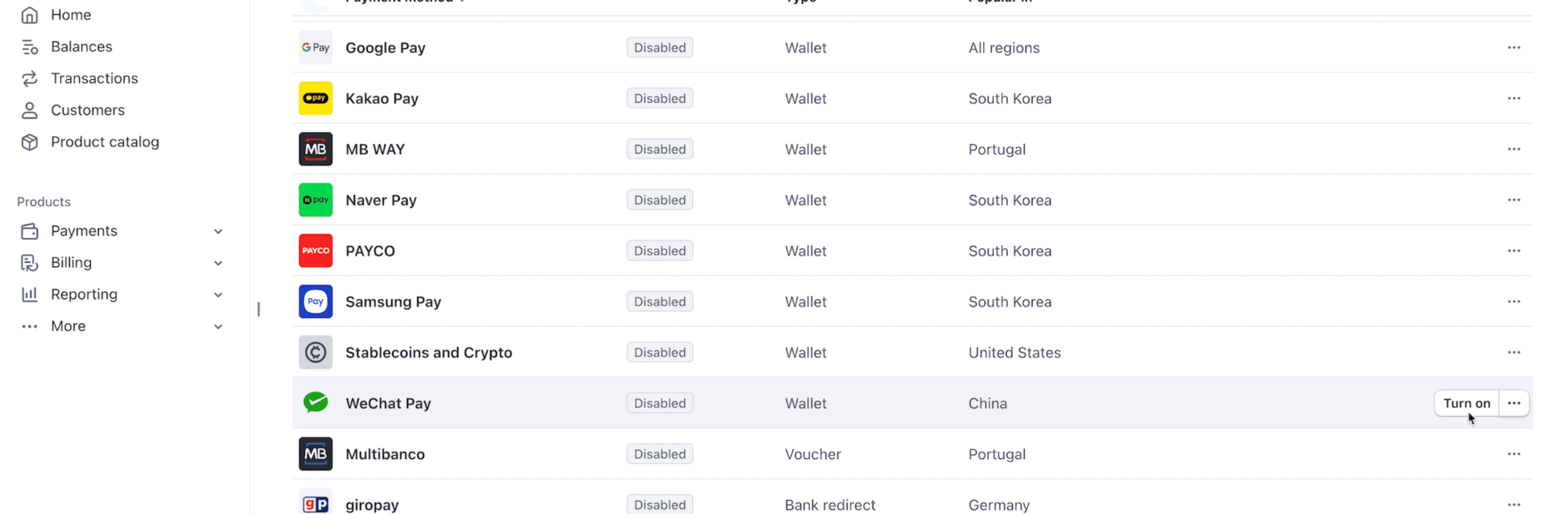The width and height of the screenshot is (1568, 514).
Task: Click the Stablecoins and Crypto icon
Action: [315, 352]
